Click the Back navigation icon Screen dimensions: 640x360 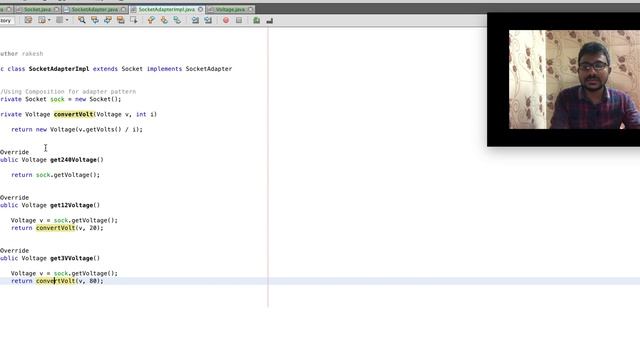42,20
